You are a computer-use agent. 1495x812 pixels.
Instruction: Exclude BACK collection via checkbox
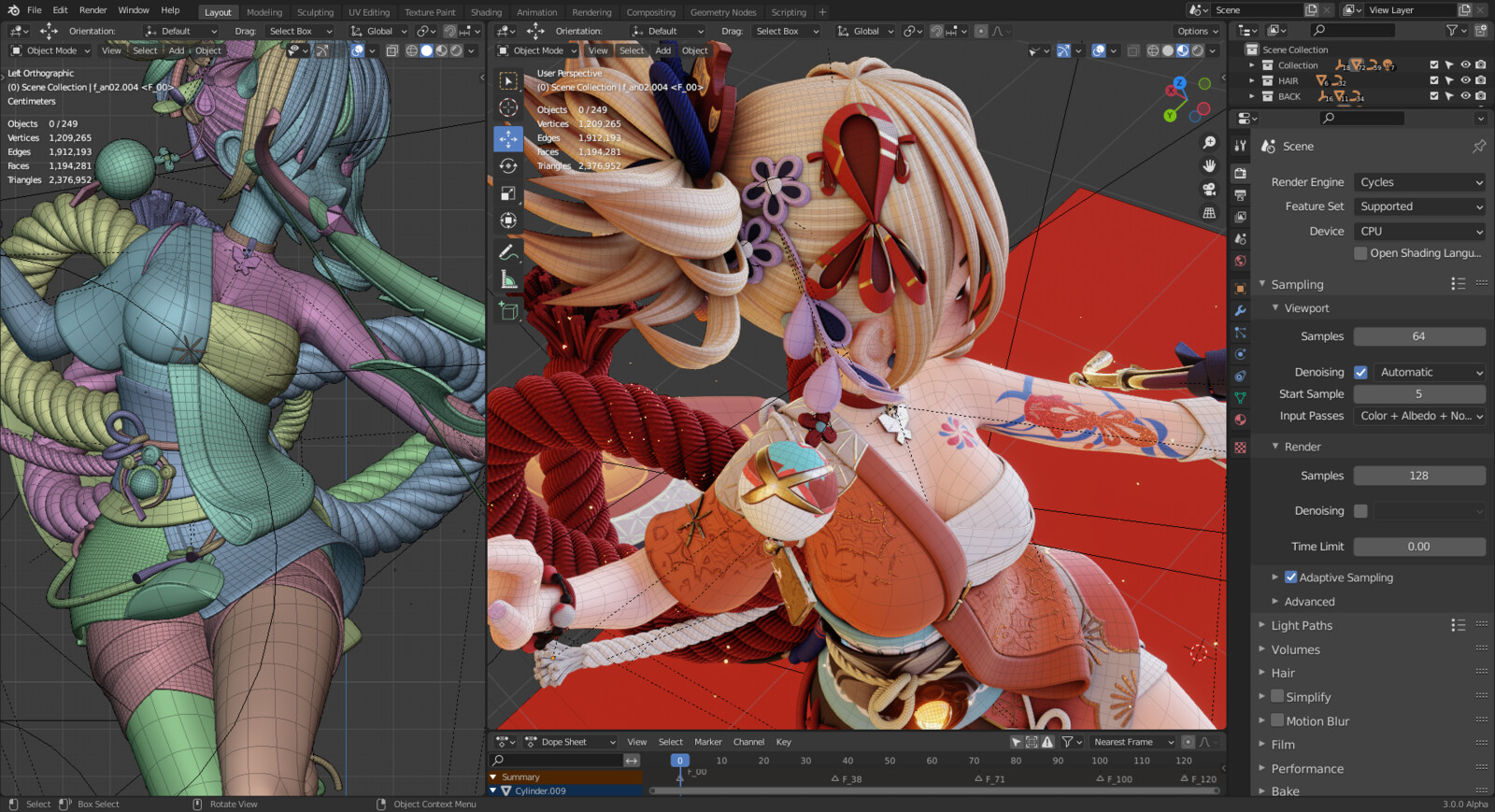click(x=1434, y=96)
